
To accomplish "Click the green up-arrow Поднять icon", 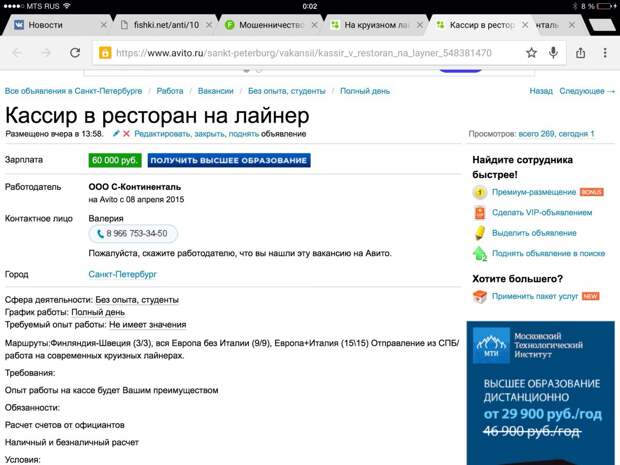I will tap(480, 253).
